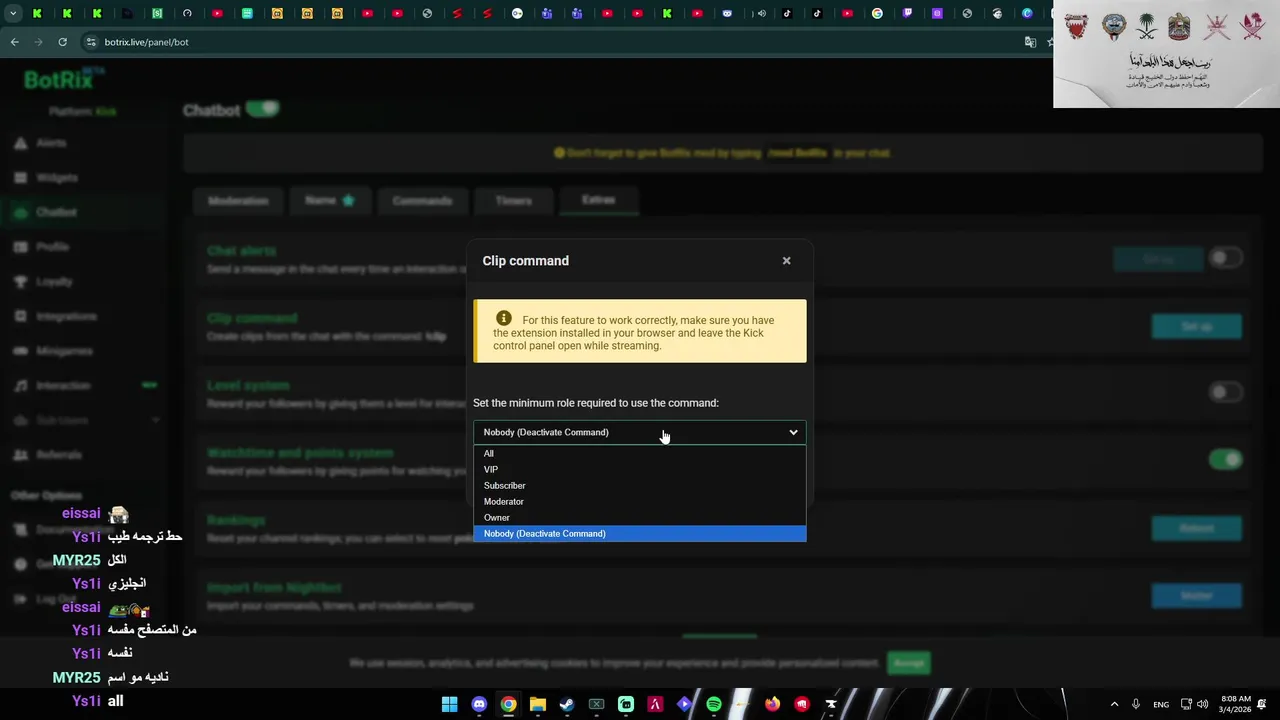The image size is (1280, 720).
Task: Click the Chatbot sidebar icon
Action: click(20, 212)
